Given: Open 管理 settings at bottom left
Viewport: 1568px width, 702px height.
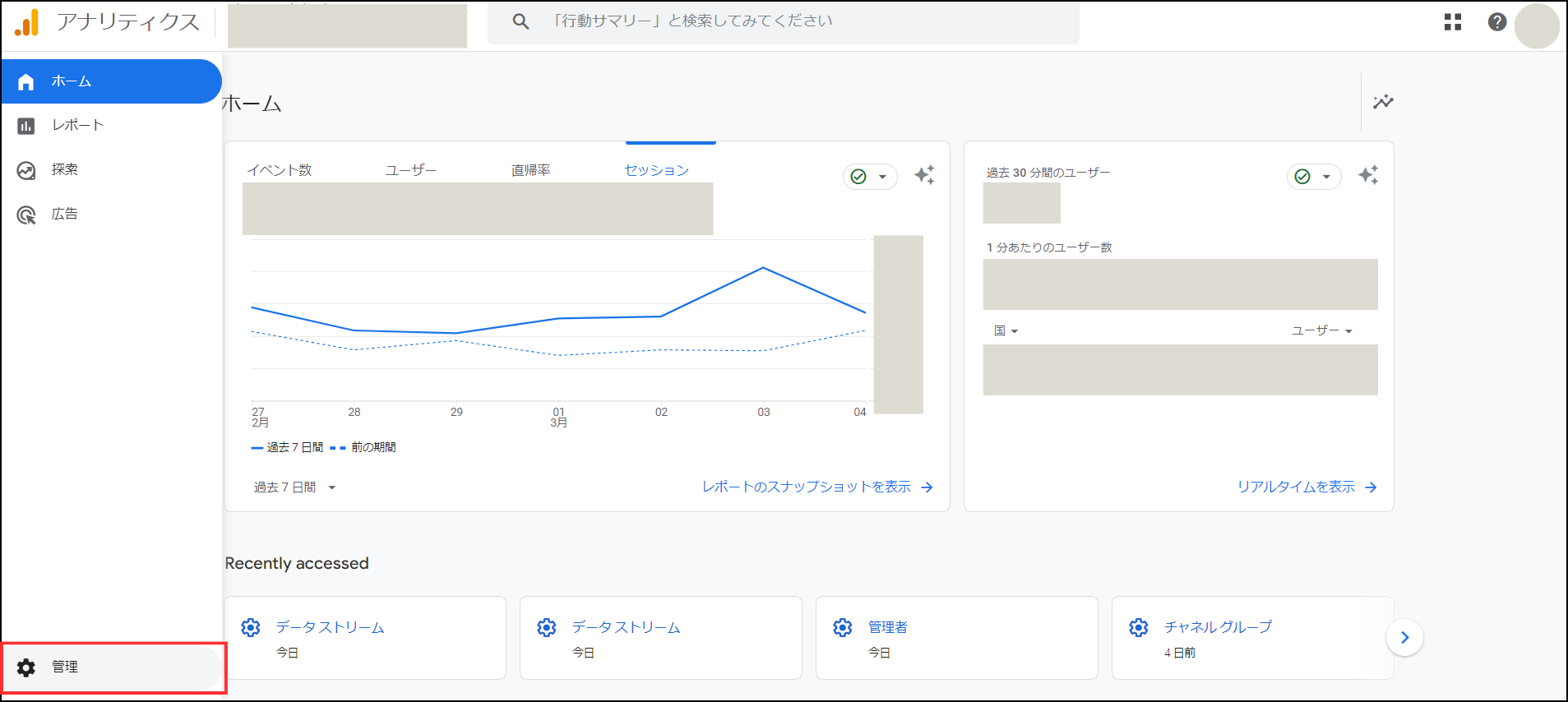Looking at the screenshot, I should tap(113, 667).
